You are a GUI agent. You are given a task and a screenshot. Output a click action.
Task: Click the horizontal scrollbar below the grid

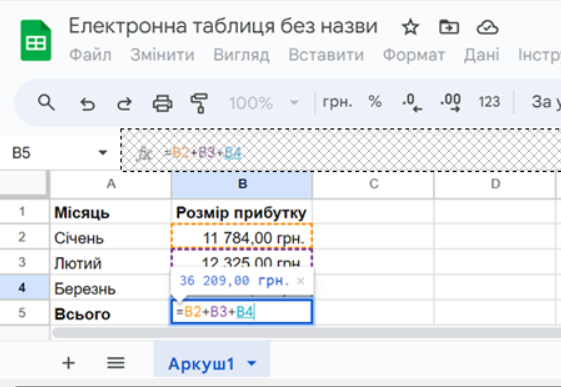click(x=307, y=333)
